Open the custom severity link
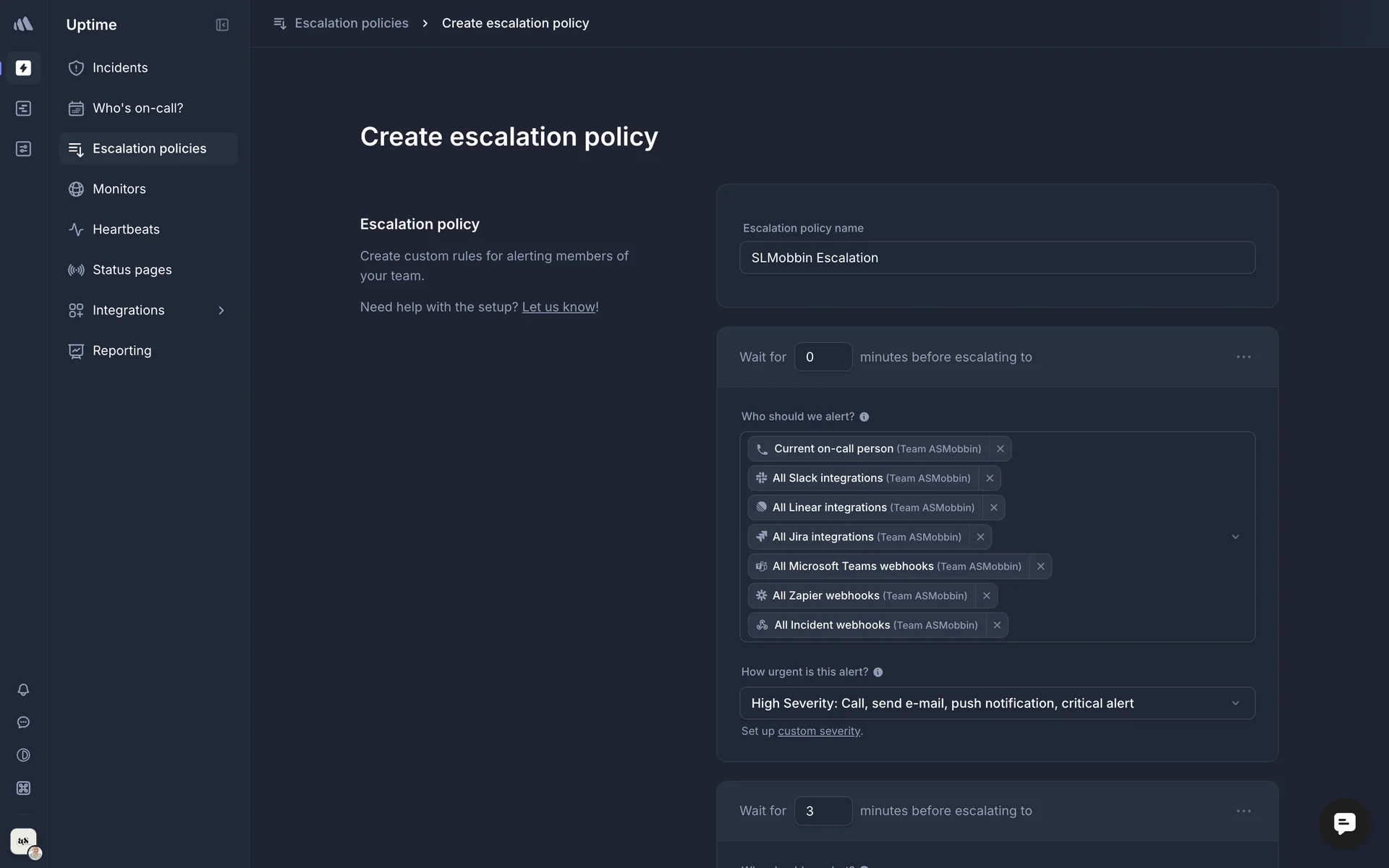This screenshot has width=1389, height=868. [x=818, y=731]
